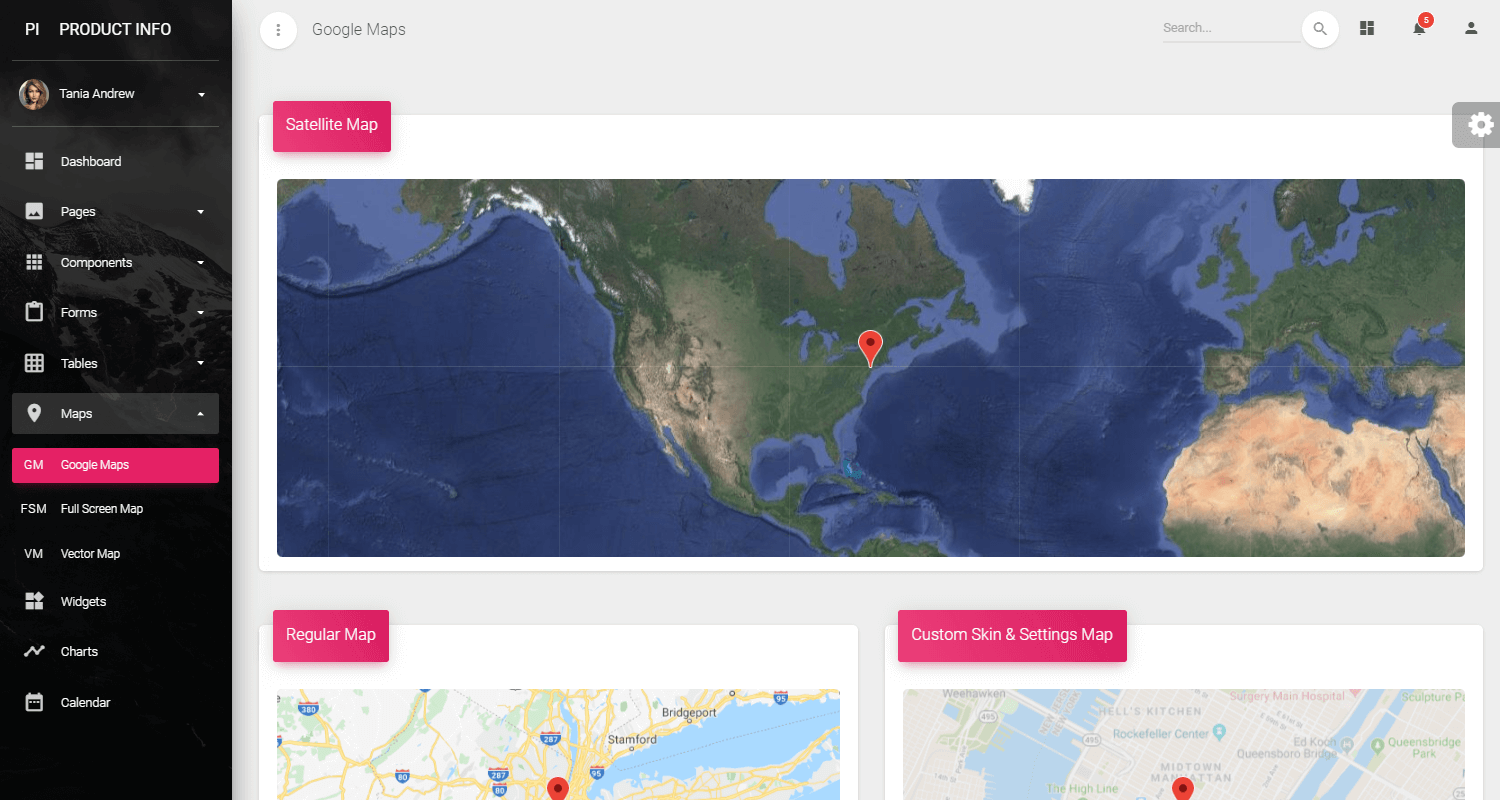Screen dimensions: 1500x800
Task: Click the red marker on Custom Skin map
Action: (1183, 788)
